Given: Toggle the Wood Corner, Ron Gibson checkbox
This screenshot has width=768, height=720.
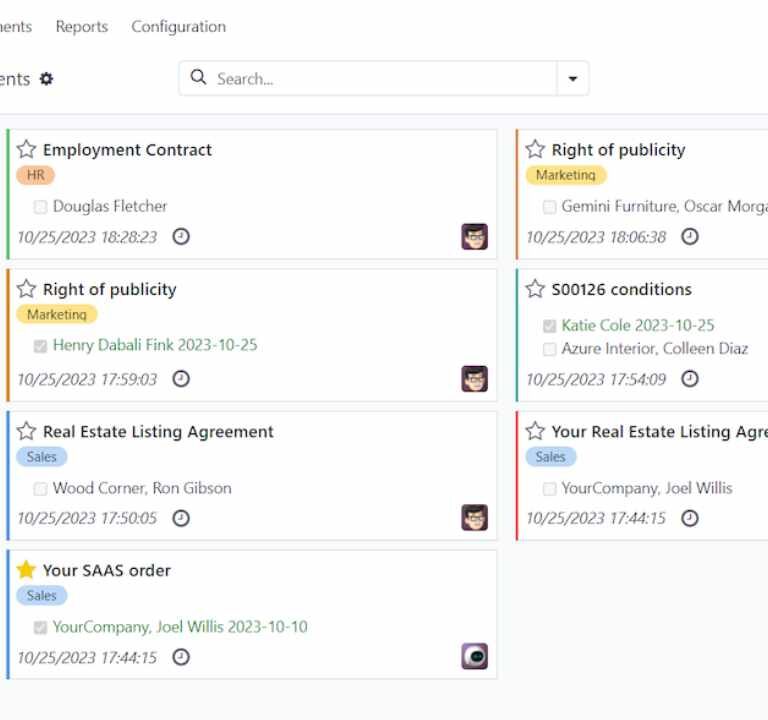Looking at the screenshot, I should click(x=40, y=489).
